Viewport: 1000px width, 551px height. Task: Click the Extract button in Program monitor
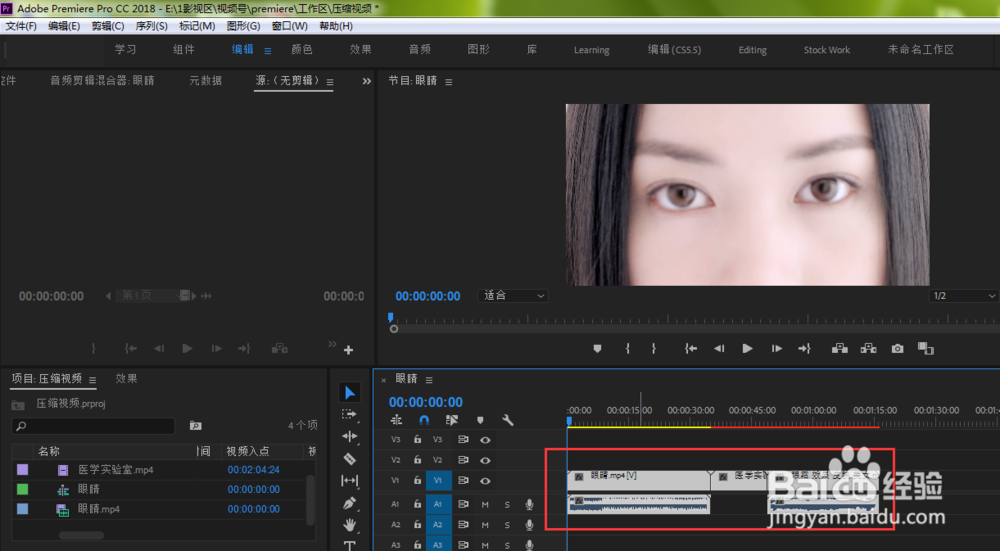pos(869,349)
